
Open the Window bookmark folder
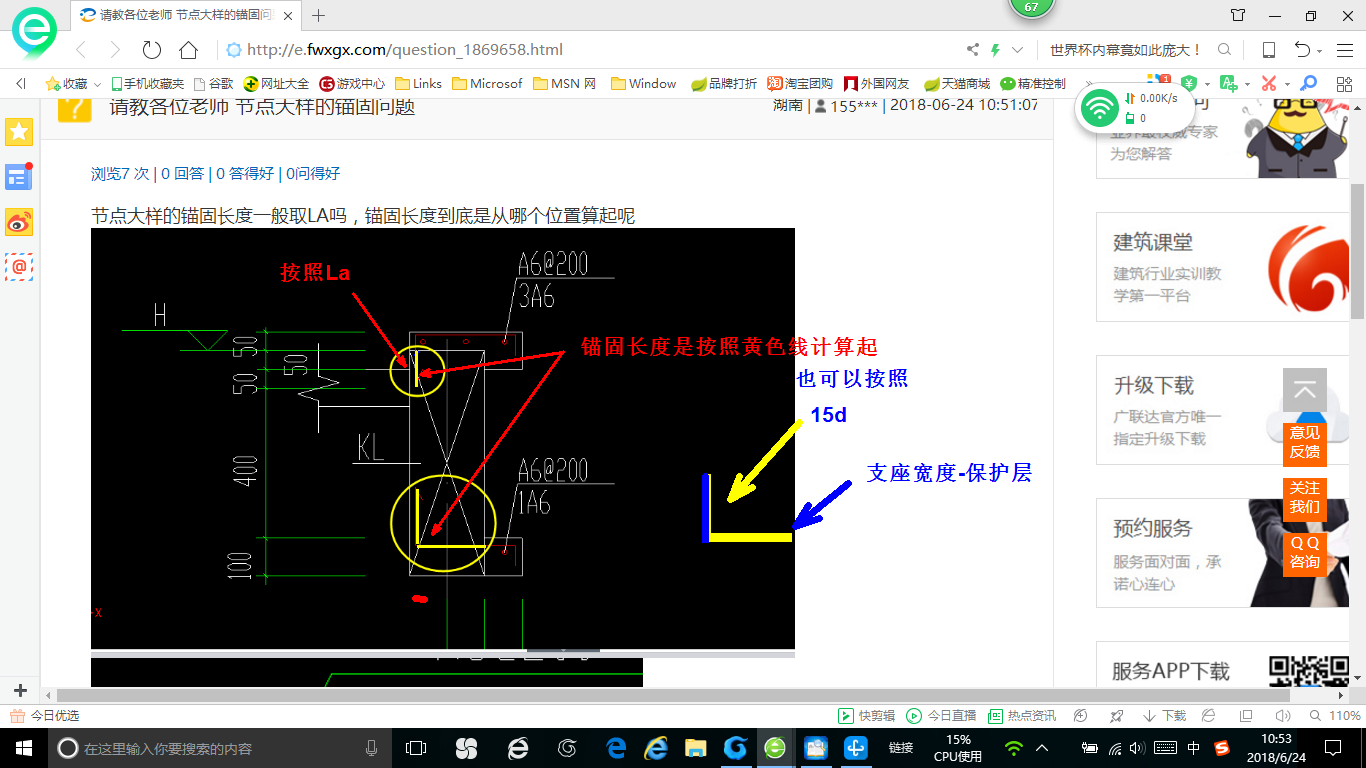tap(644, 84)
